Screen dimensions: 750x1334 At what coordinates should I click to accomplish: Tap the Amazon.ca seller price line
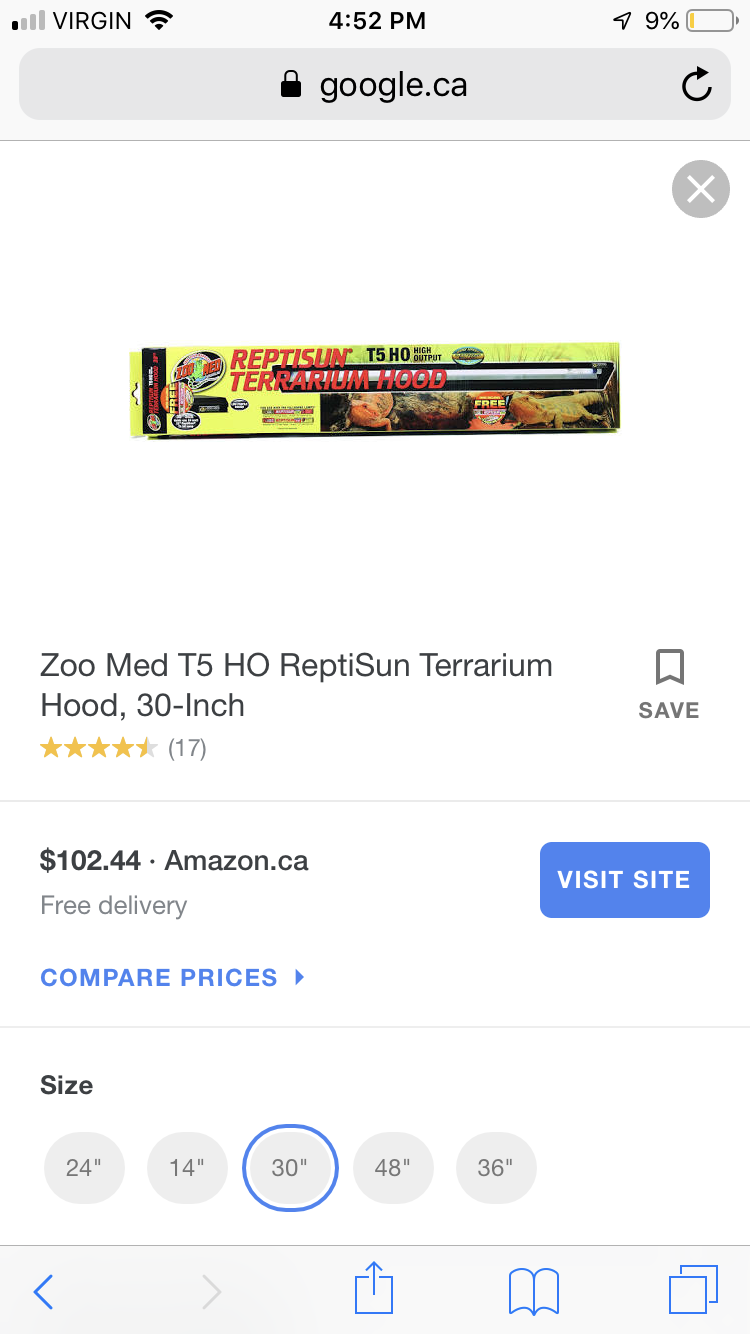pyautogui.click(x=174, y=860)
